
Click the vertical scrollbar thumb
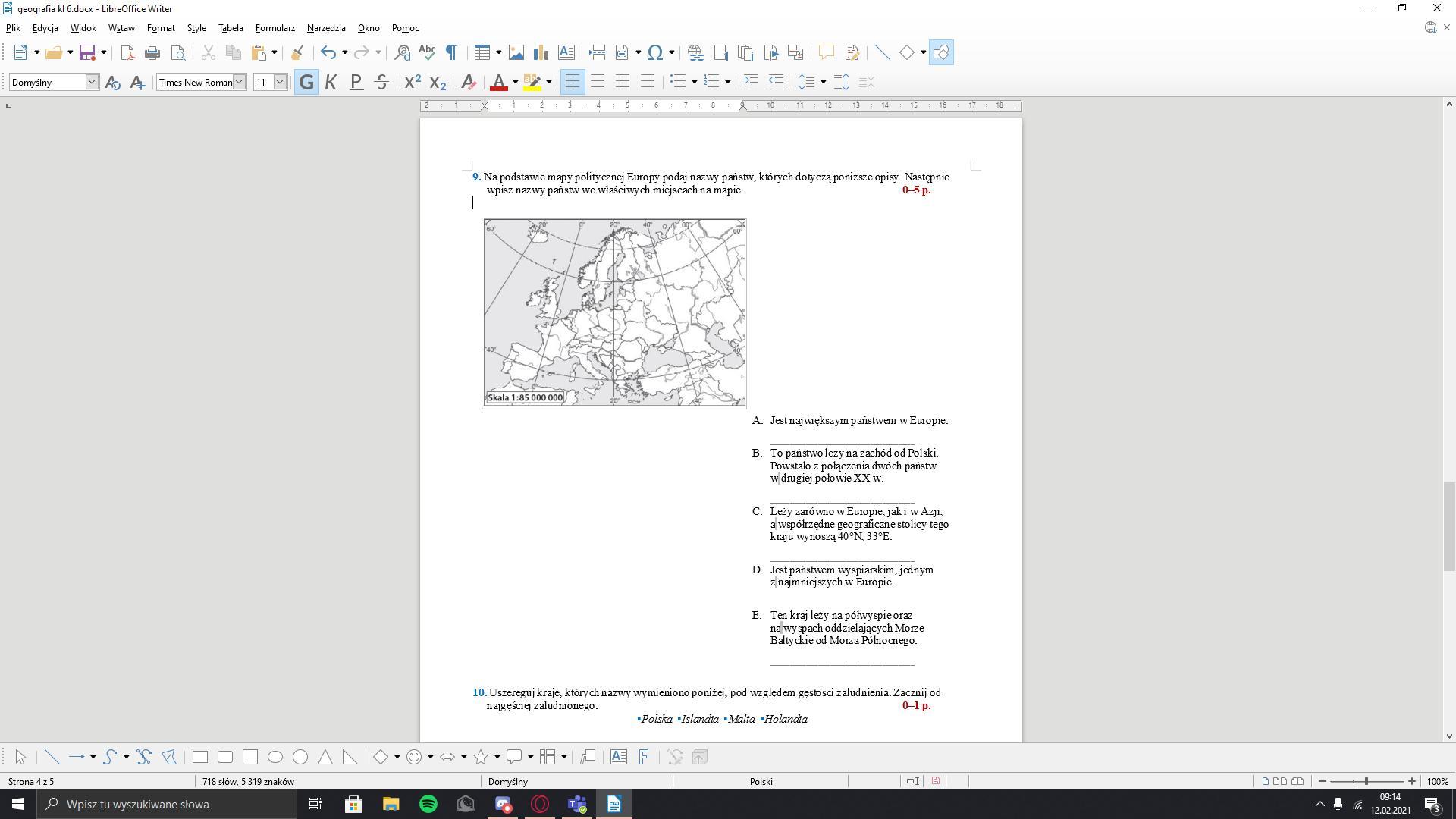tap(1449, 526)
